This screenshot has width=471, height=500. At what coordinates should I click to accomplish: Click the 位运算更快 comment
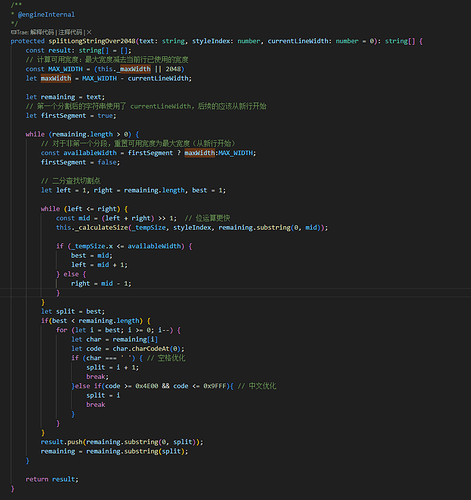click(x=207, y=218)
